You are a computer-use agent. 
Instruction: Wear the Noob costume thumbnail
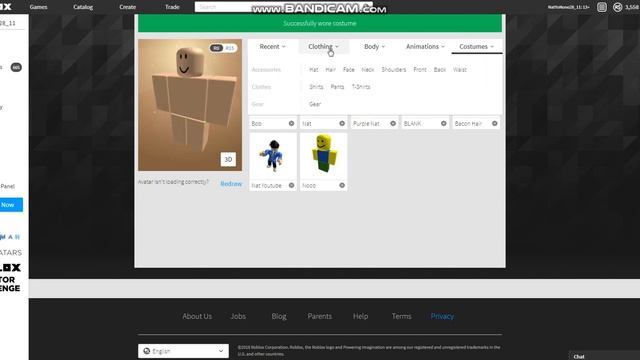click(x=324, y=156)
